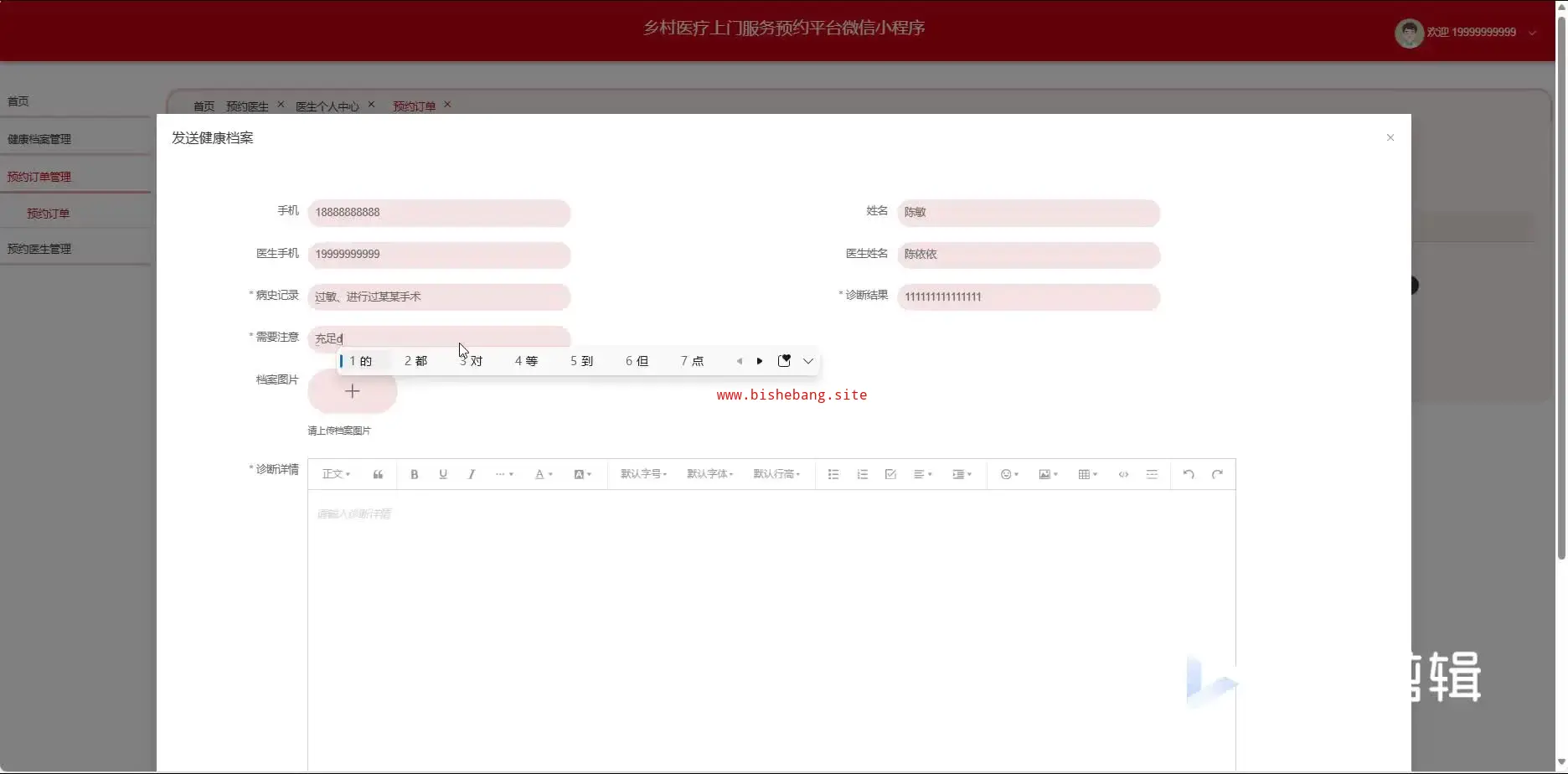Go to next IME candidate page
Screen dimensions: 1568x774
(x=760, y=361)
